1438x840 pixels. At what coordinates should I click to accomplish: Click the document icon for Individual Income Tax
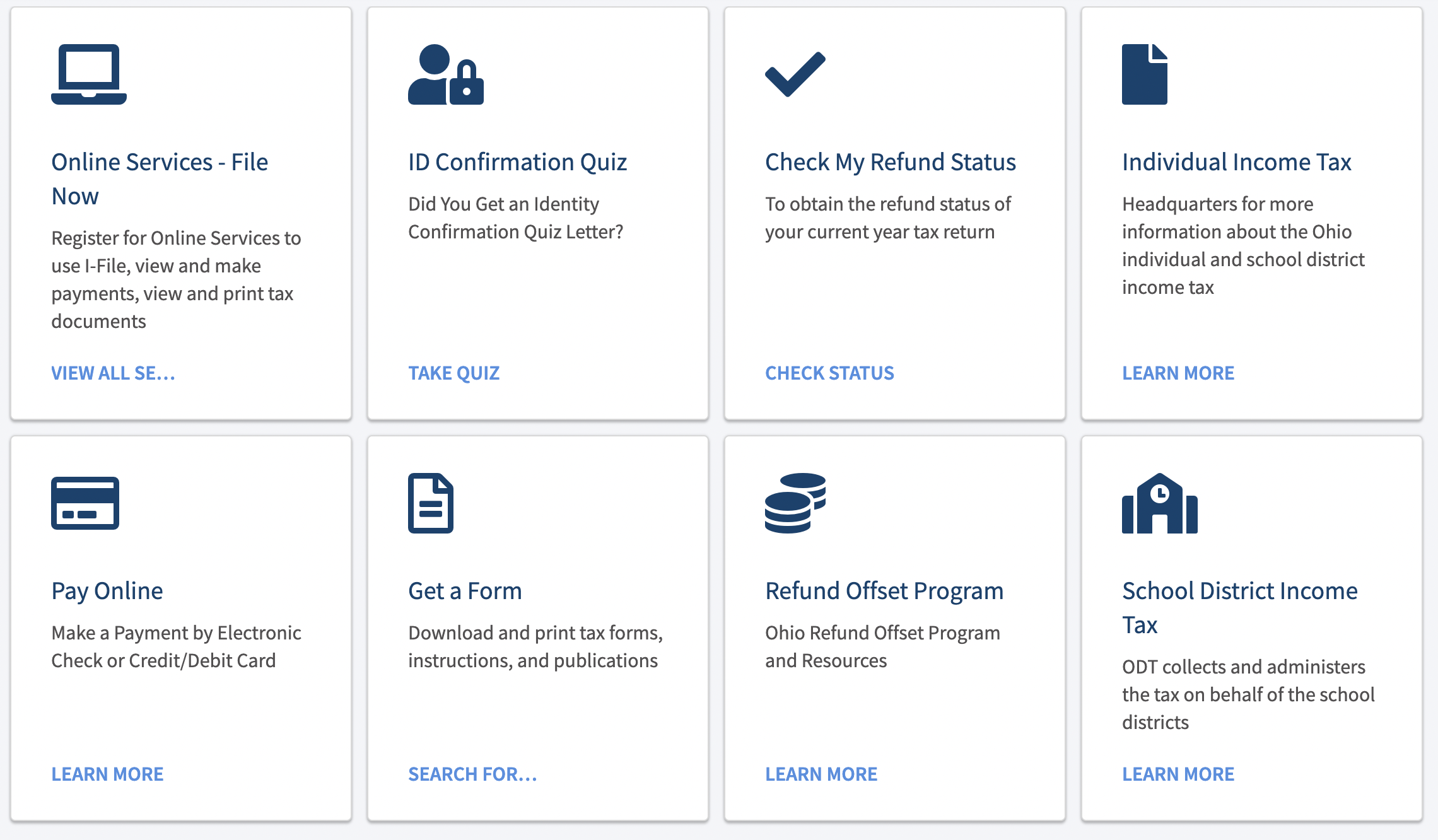[1145, 74]
